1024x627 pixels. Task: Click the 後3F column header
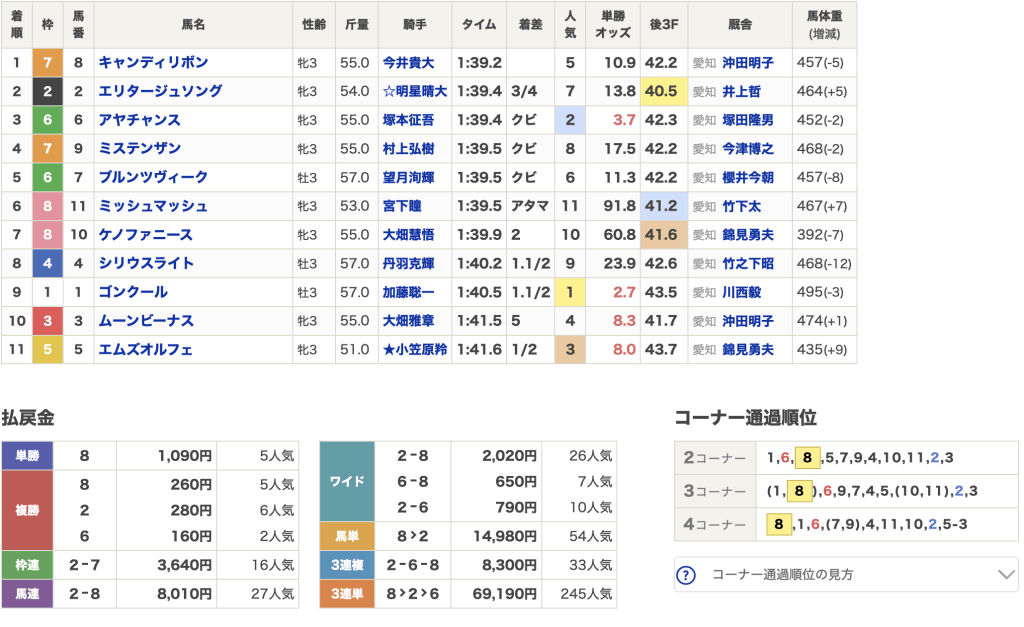pyautogui.click(x=664, y=25)
